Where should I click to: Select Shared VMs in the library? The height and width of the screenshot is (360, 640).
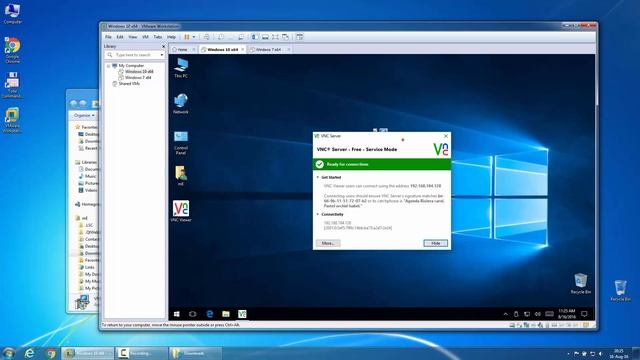126,84
